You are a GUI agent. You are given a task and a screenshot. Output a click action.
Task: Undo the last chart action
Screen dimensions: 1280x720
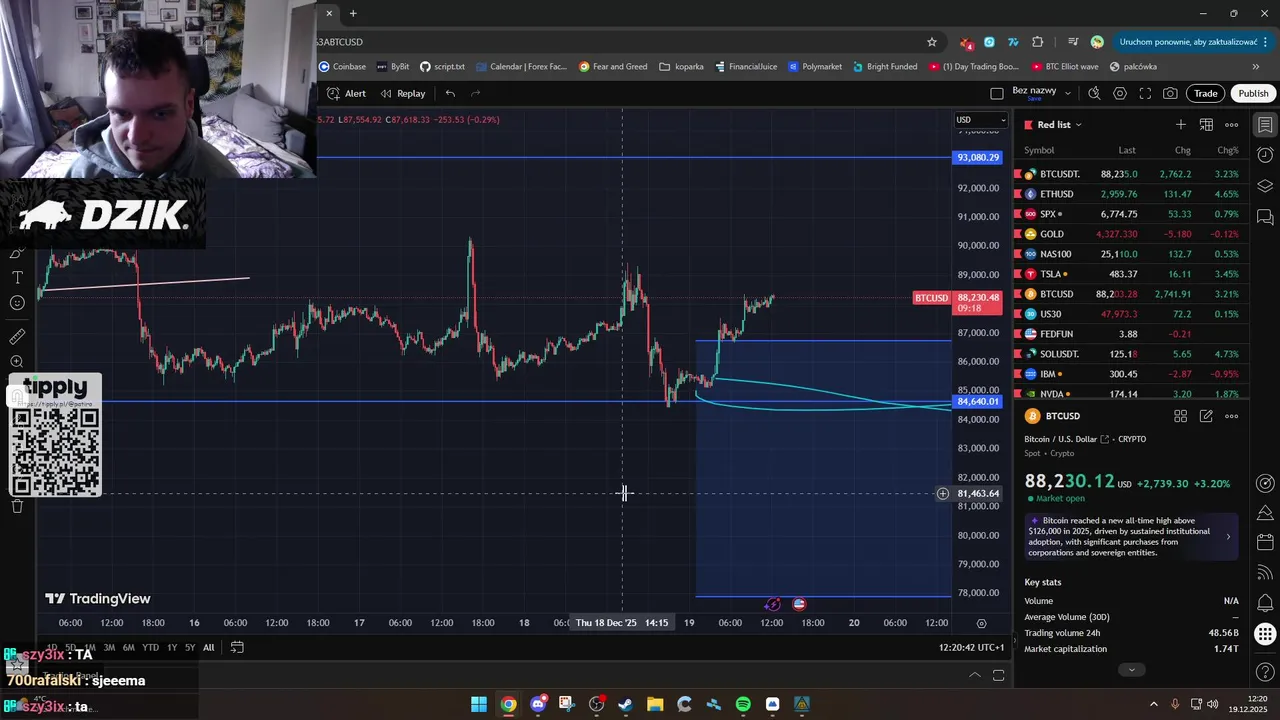450,93
